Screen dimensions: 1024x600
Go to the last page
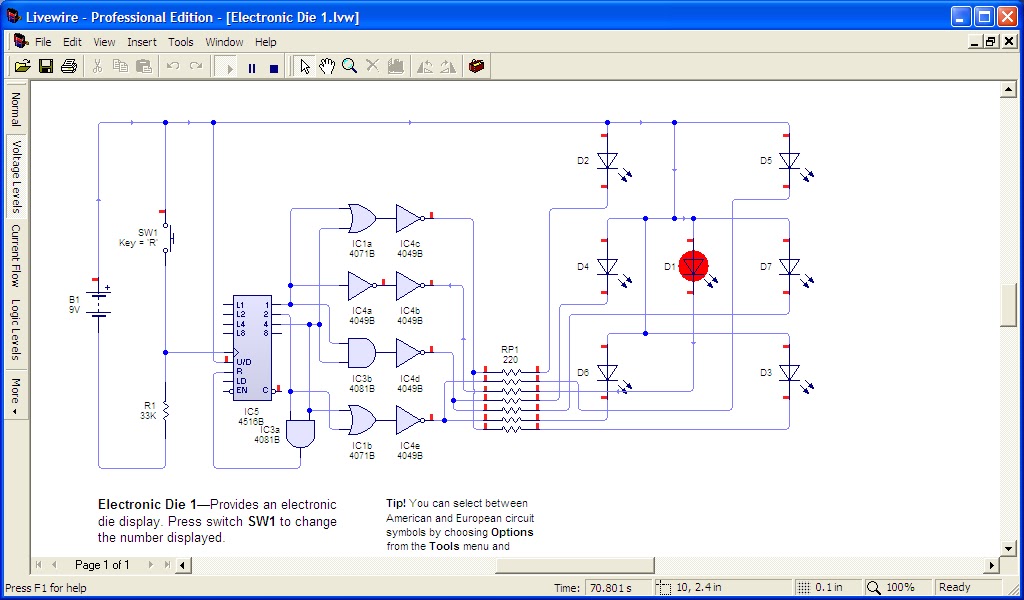click(x=167, y=565)
